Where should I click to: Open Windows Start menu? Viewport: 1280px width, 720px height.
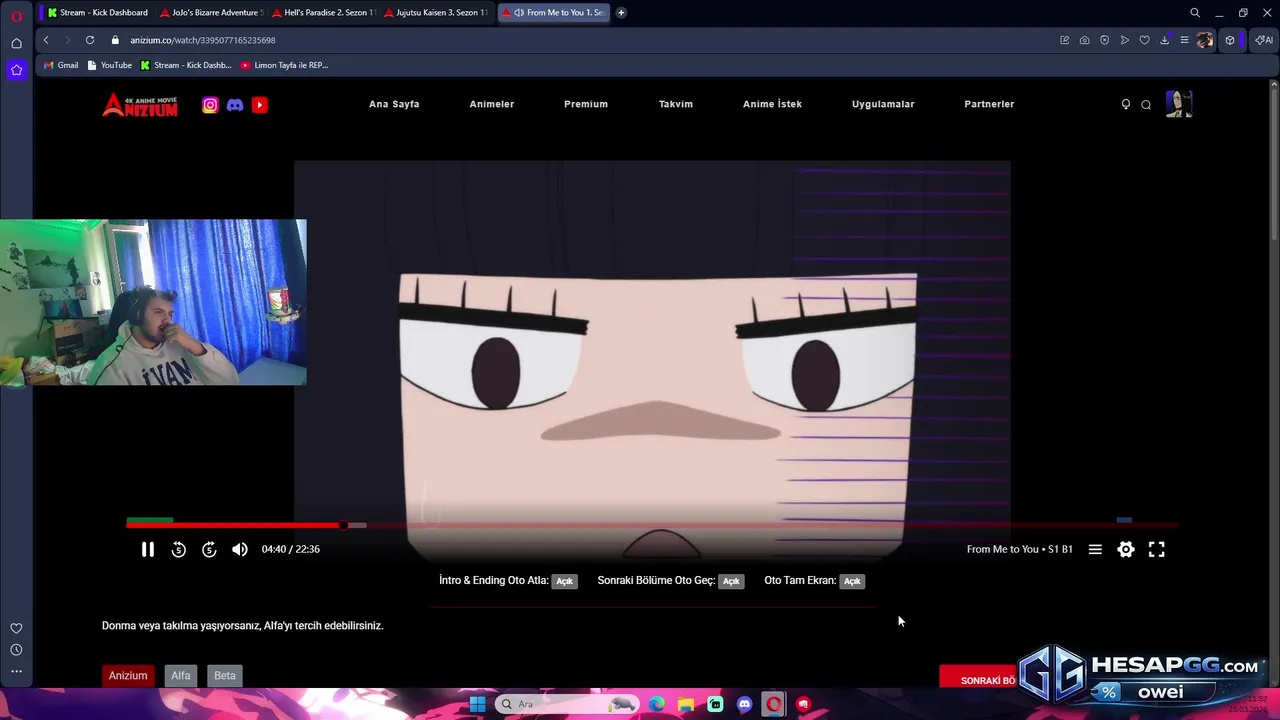477,704
